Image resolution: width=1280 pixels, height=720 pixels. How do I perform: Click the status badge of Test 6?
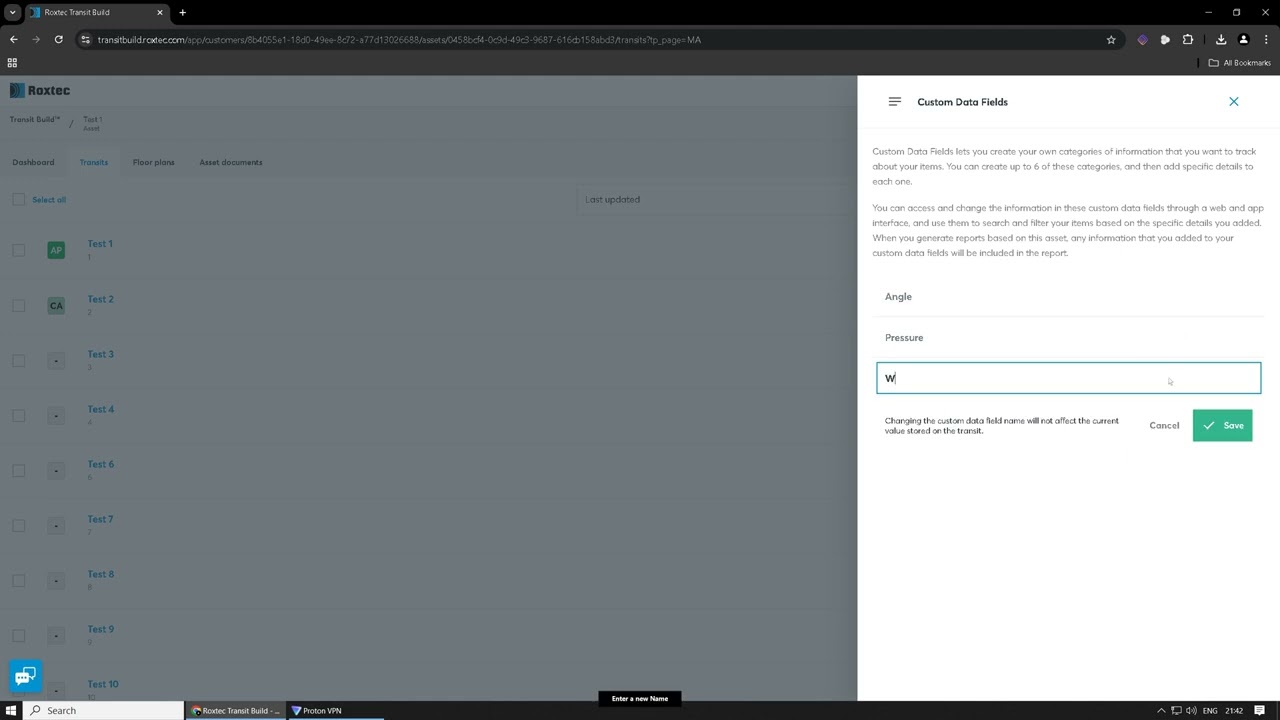click(56, 470)
